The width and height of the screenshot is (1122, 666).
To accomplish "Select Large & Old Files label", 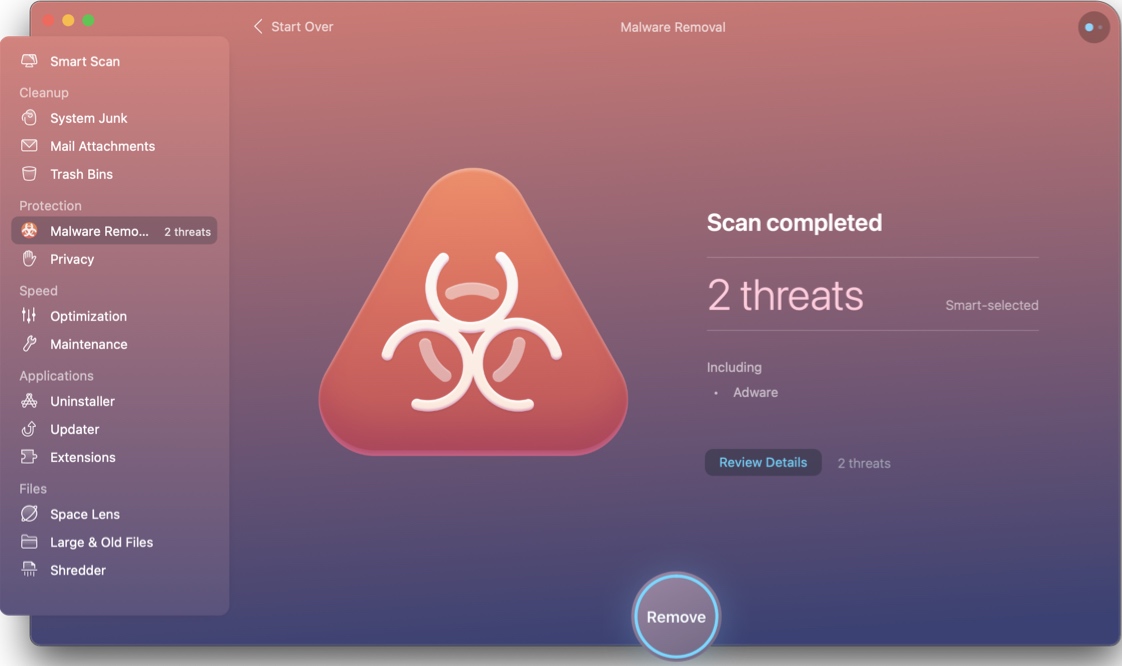I will pyautogui.click(x=102, y=542).
